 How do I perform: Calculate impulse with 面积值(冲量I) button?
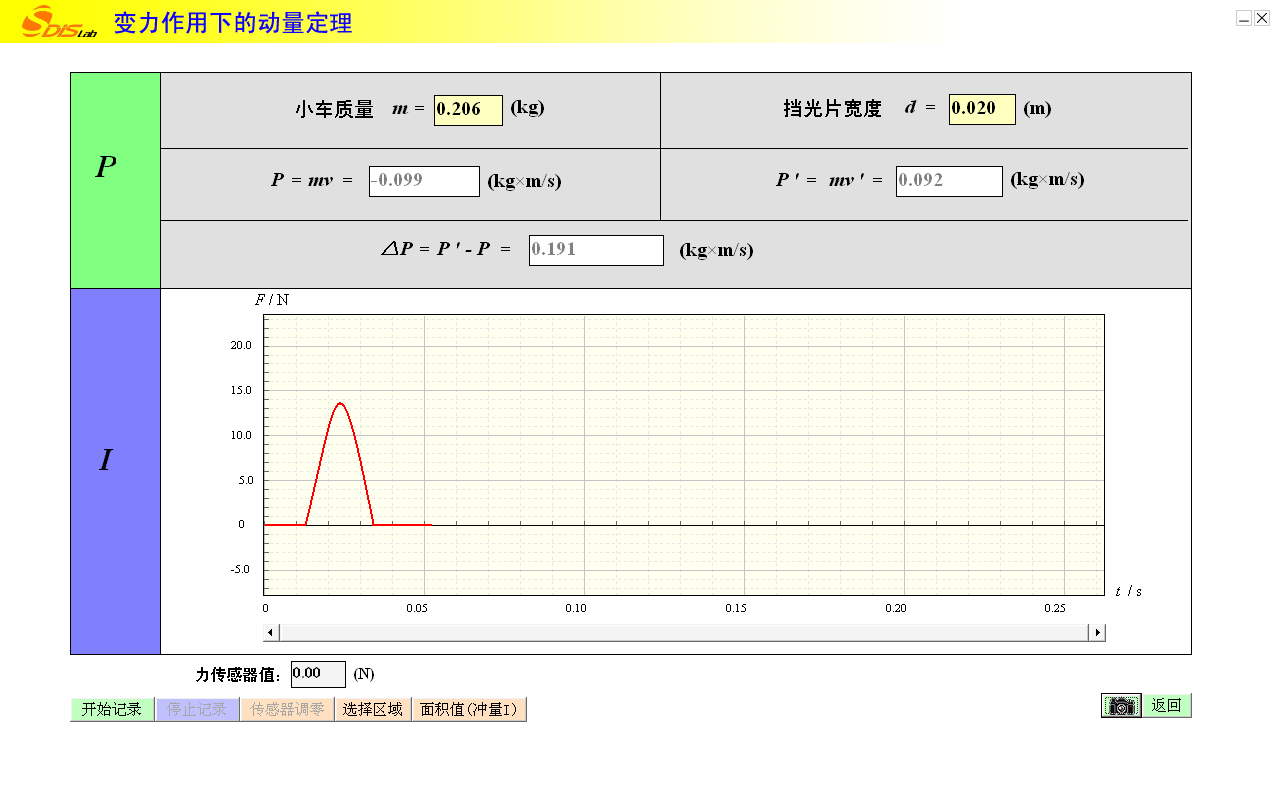point(469,709)
